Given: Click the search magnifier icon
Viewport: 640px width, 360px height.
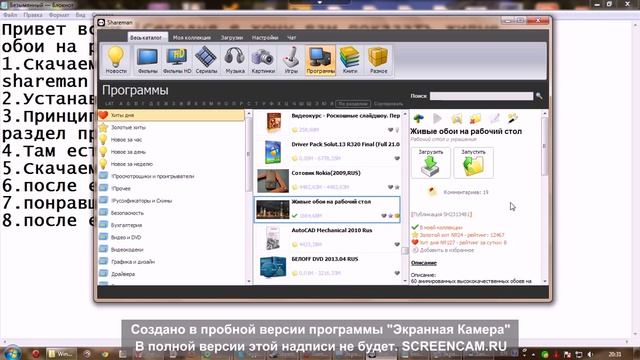Looking at the screenshot, I should 539,96.
